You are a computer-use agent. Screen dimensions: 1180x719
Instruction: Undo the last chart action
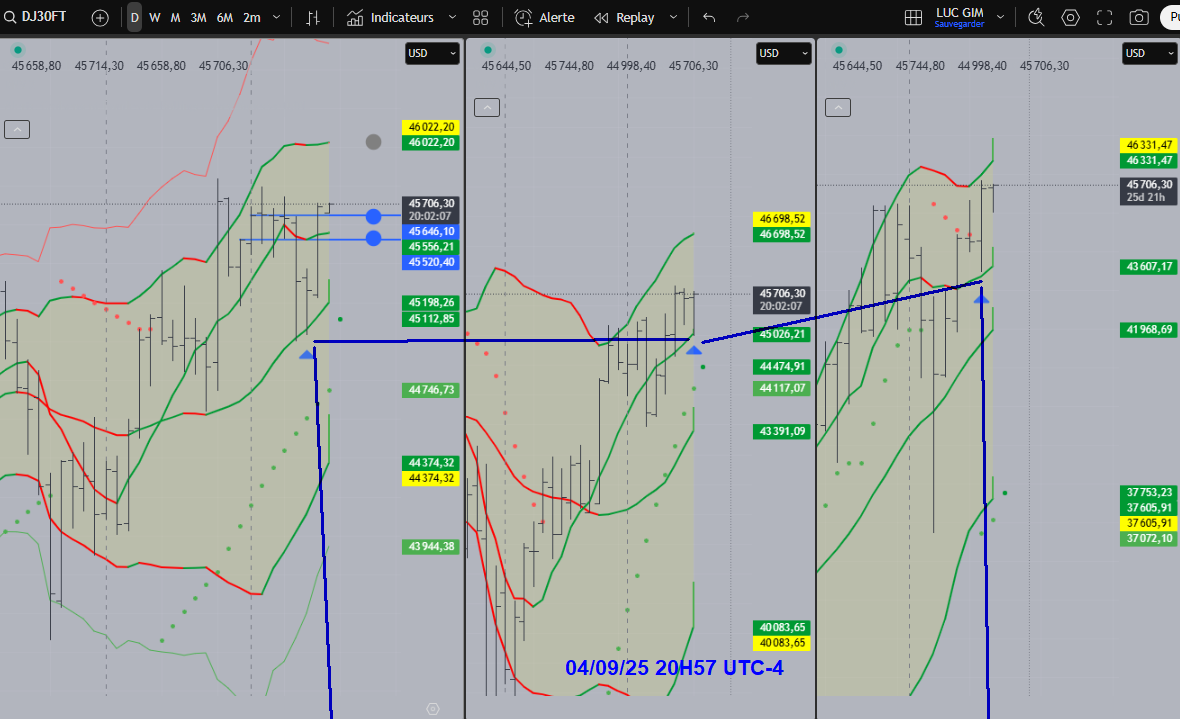709,17
